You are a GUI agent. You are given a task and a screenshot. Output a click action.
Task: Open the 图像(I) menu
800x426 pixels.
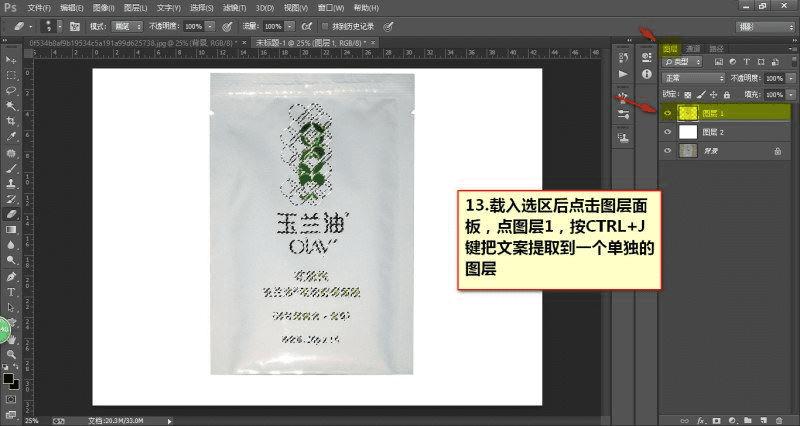(104, 8)
